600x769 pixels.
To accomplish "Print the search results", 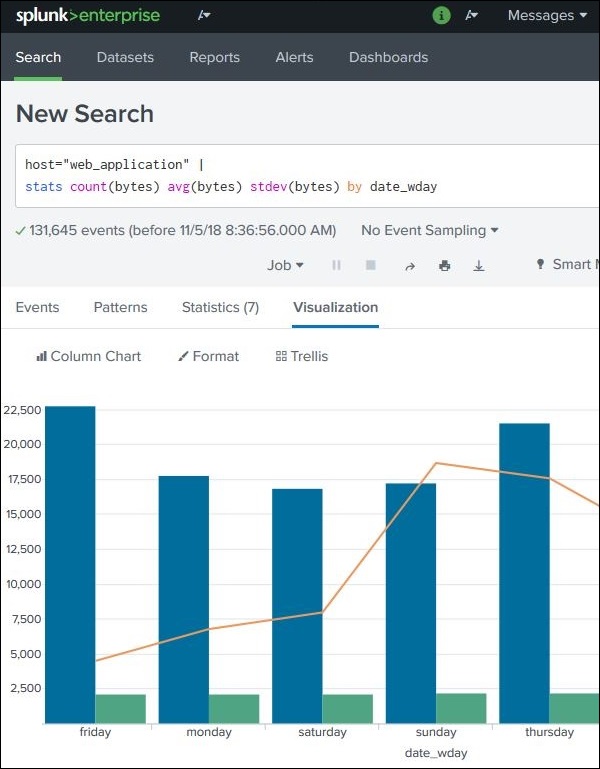I will [444, 265].
